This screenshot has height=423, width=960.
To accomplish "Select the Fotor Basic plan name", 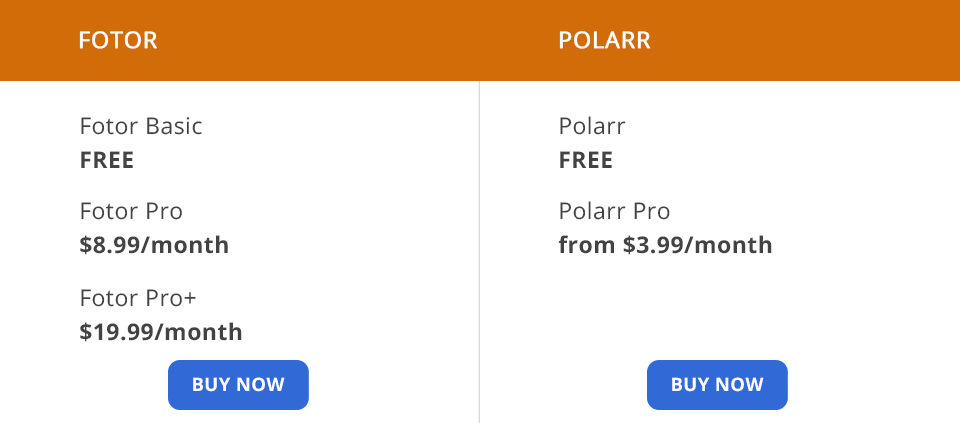I will [x=141, y=127].
